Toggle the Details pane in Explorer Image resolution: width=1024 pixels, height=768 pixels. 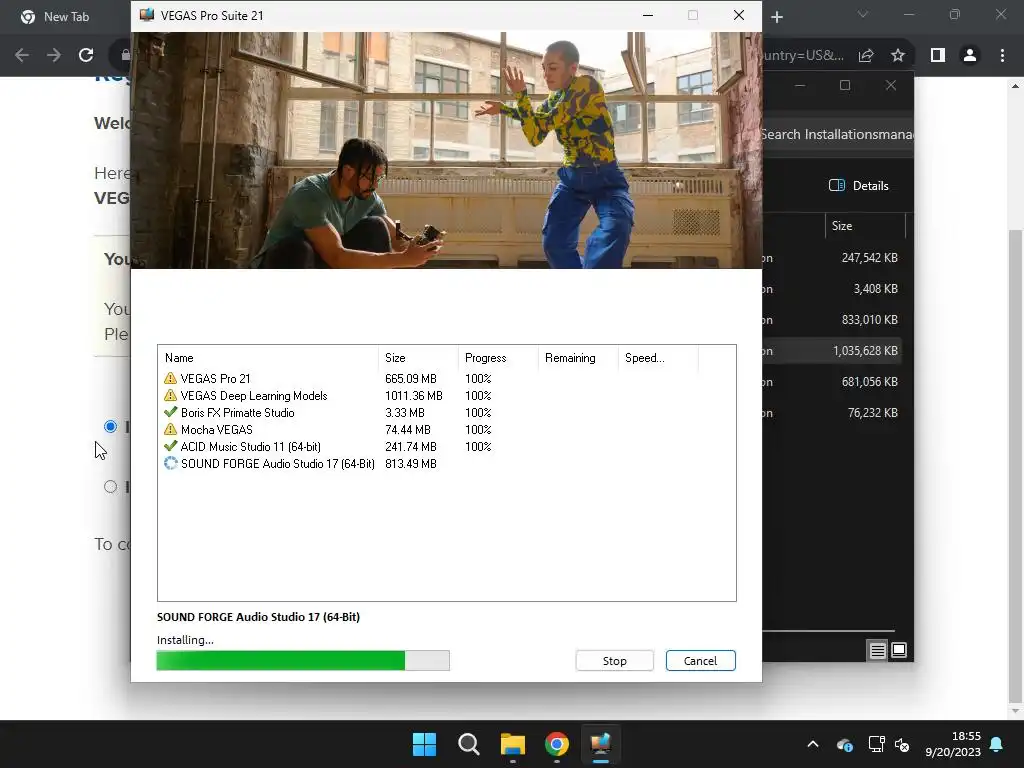point(859,185)
